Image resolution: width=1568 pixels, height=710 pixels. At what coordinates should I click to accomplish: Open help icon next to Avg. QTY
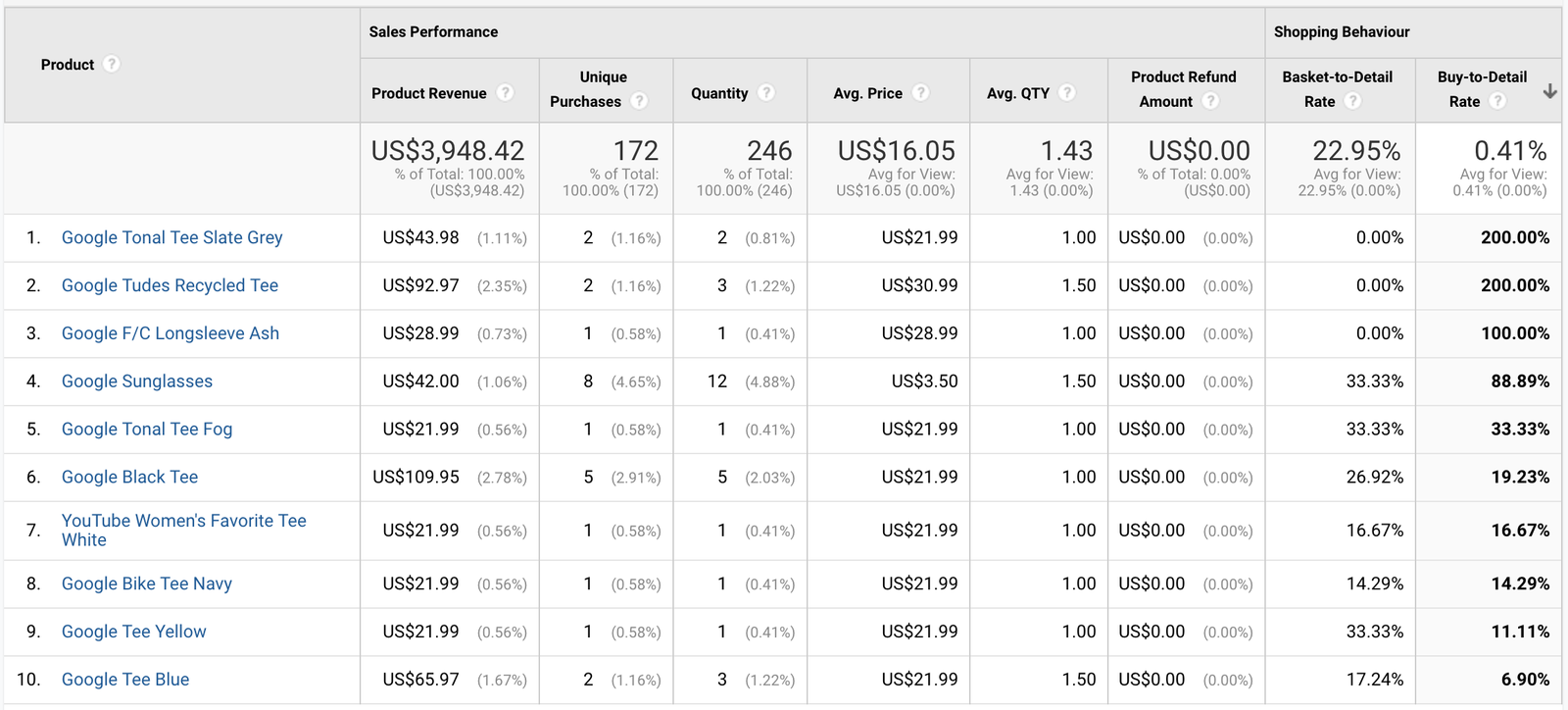[x=1067, y=92]
